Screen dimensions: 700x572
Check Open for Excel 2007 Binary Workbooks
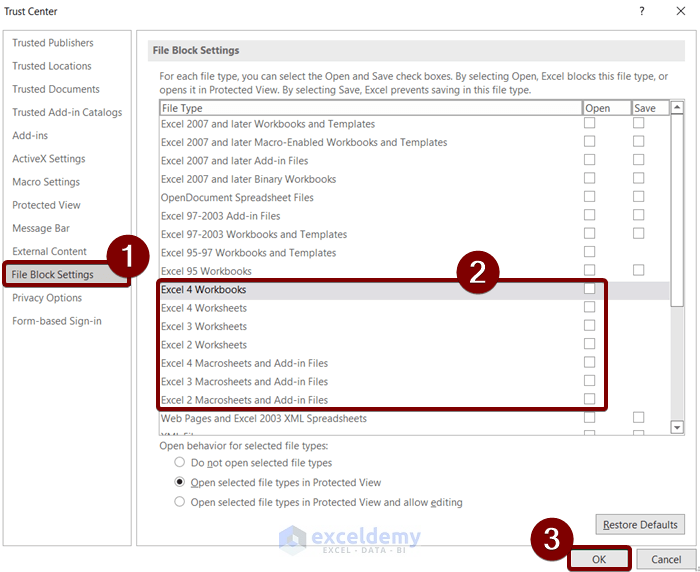click(x=589, y=178)
